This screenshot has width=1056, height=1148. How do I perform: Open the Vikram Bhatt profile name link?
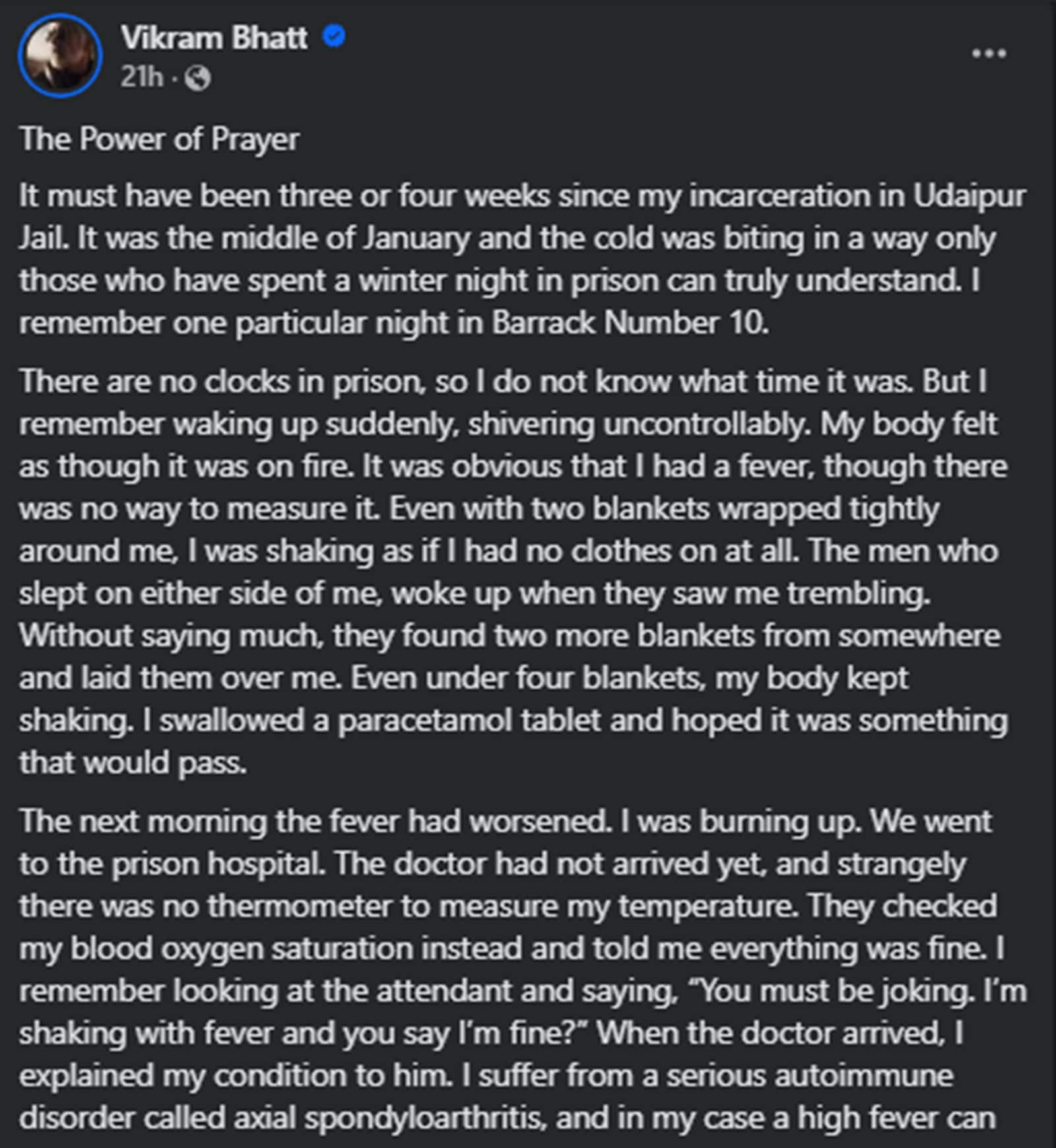214,38
